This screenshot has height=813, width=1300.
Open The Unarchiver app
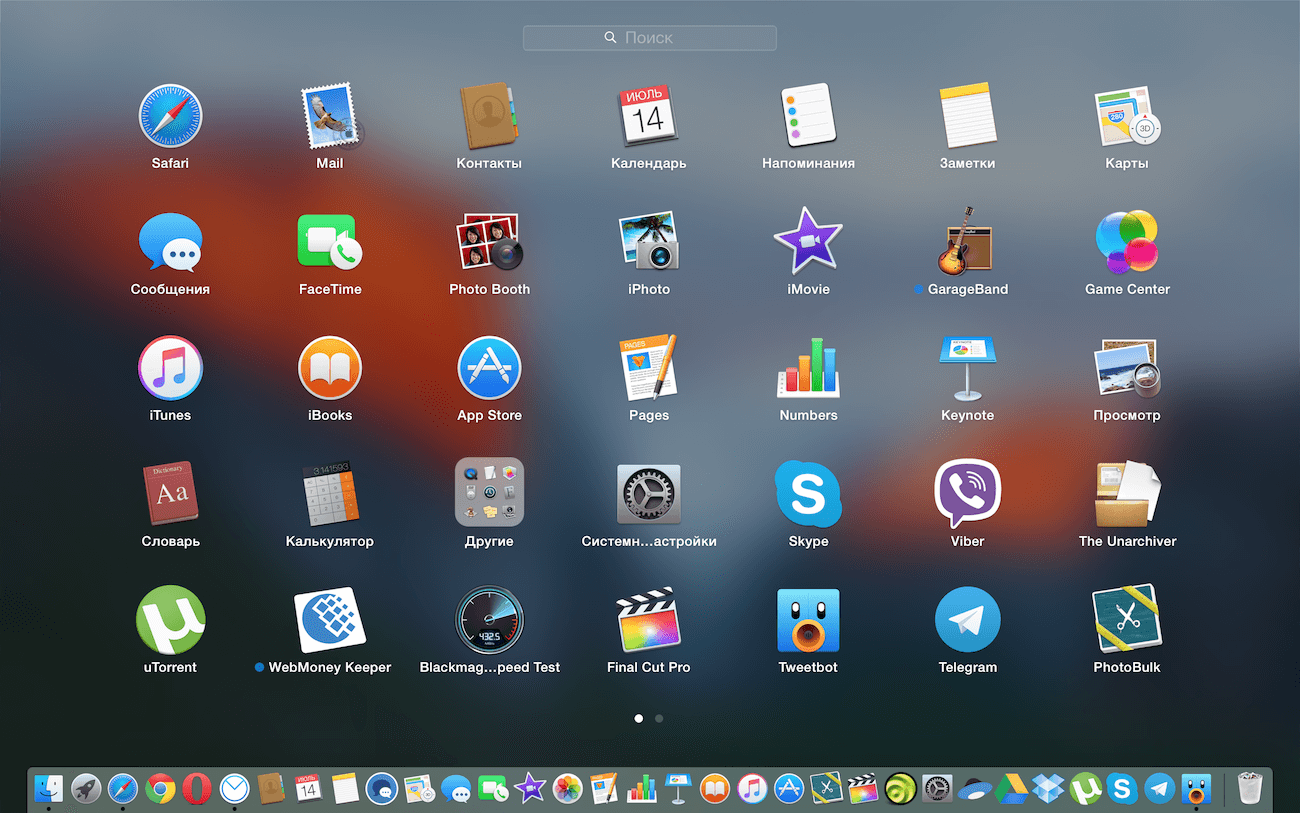tap(1127, 494)
